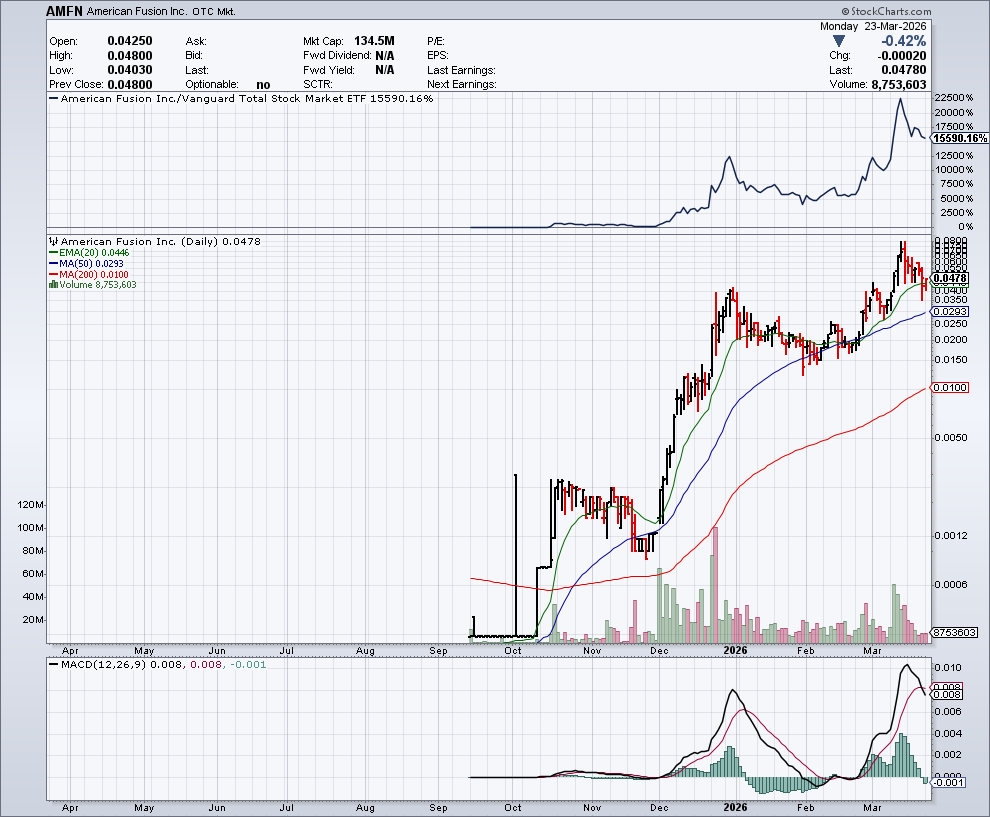
Task: Click the red 0.0100 MA axis tag
Action: pos(950,388)
